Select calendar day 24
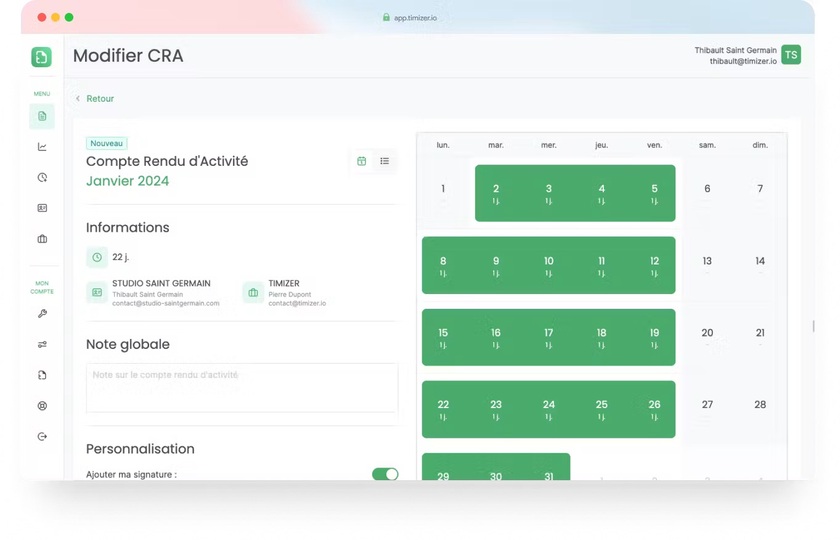The width and height of the screenshot is (840, 540). pyautogui.click(x=549, y=409)
